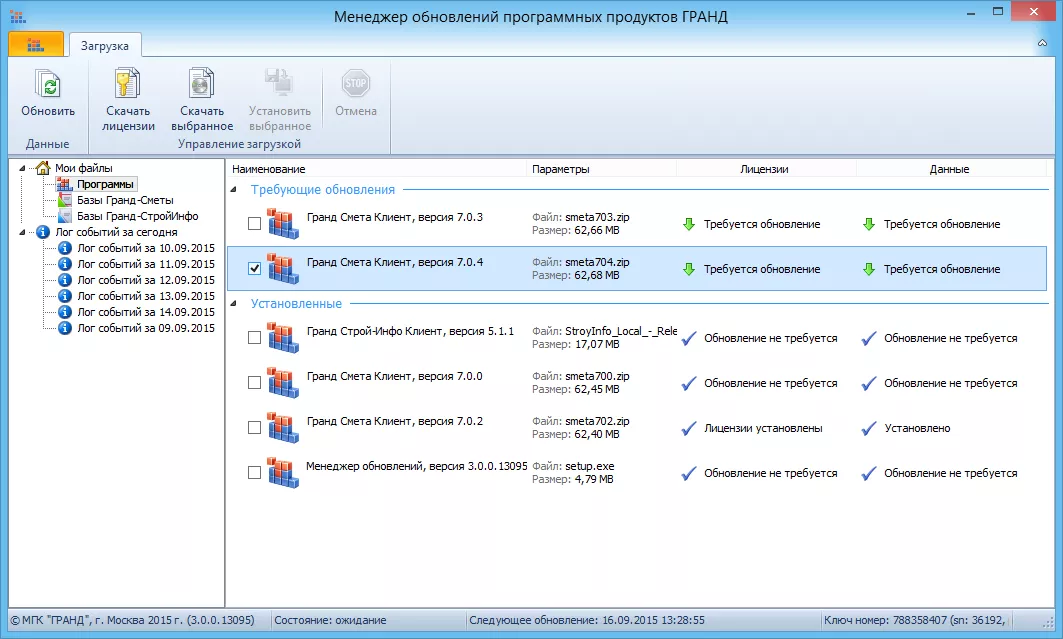Click program icon of версия 7.0.2
The image size is (1063, 639).
(x=283, y=428)
